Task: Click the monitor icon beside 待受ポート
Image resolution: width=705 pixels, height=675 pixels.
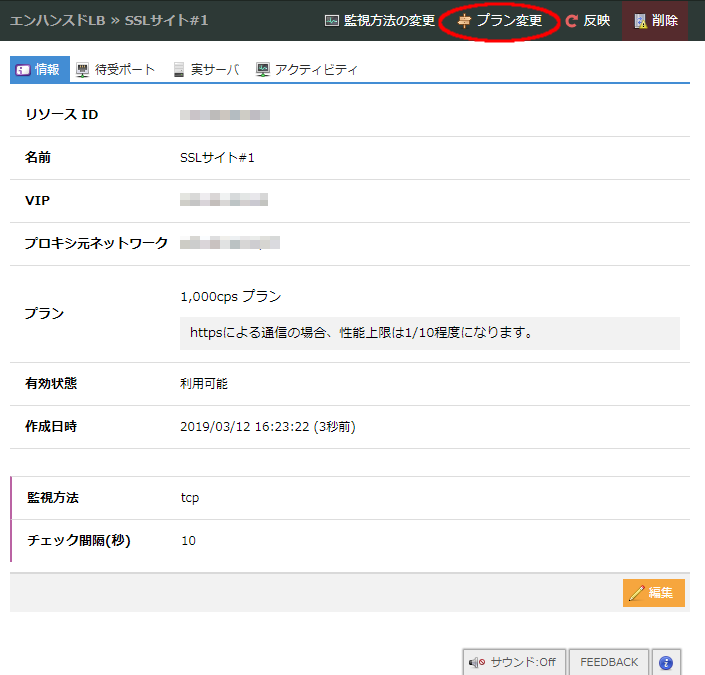Action: [x=82, y=70]
